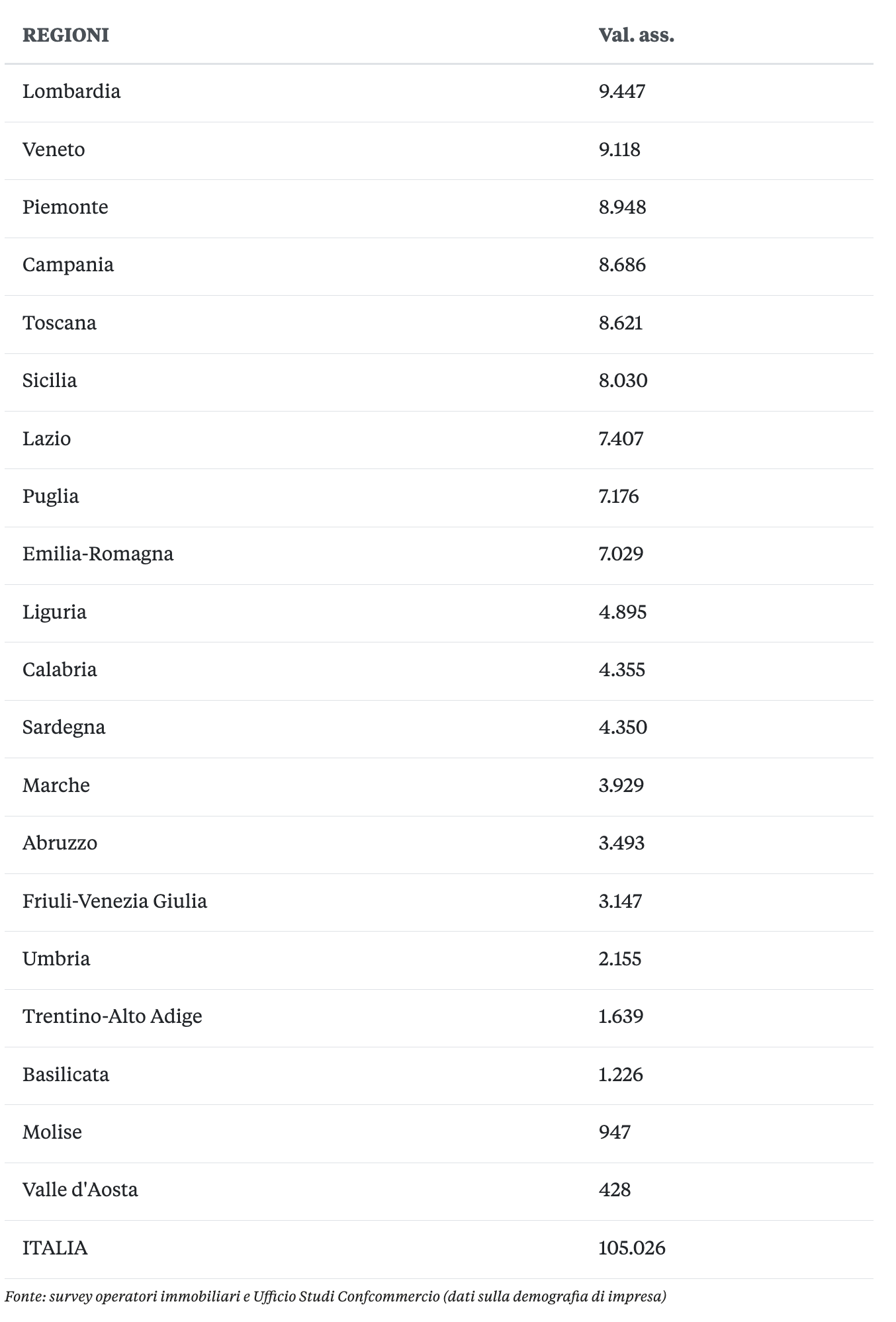Click Campania value 8.686
The image size is (896, 1322).
(622, 265)
